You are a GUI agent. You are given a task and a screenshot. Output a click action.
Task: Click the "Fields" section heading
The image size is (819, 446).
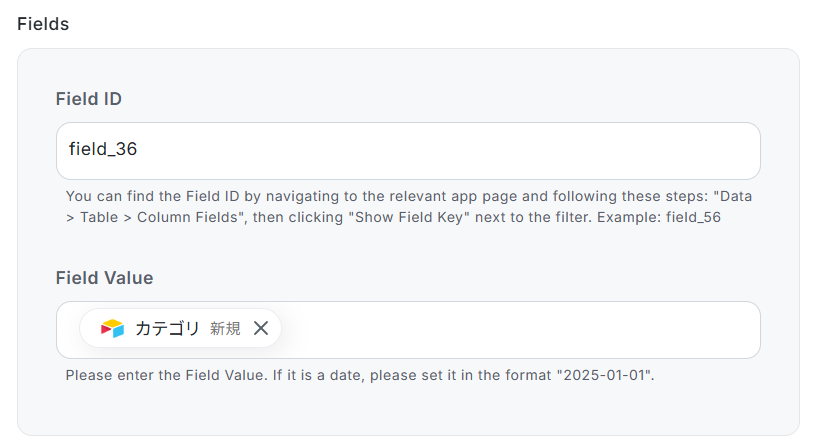(x=43, y=24)
